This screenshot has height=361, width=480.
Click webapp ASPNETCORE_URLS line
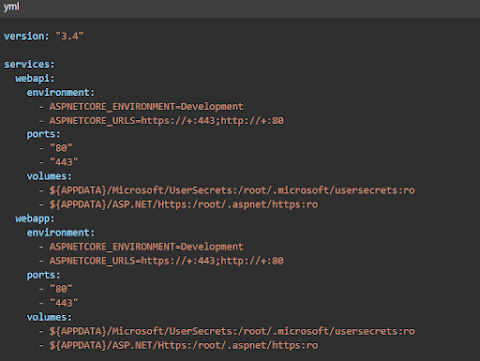(x=167, y=261)
